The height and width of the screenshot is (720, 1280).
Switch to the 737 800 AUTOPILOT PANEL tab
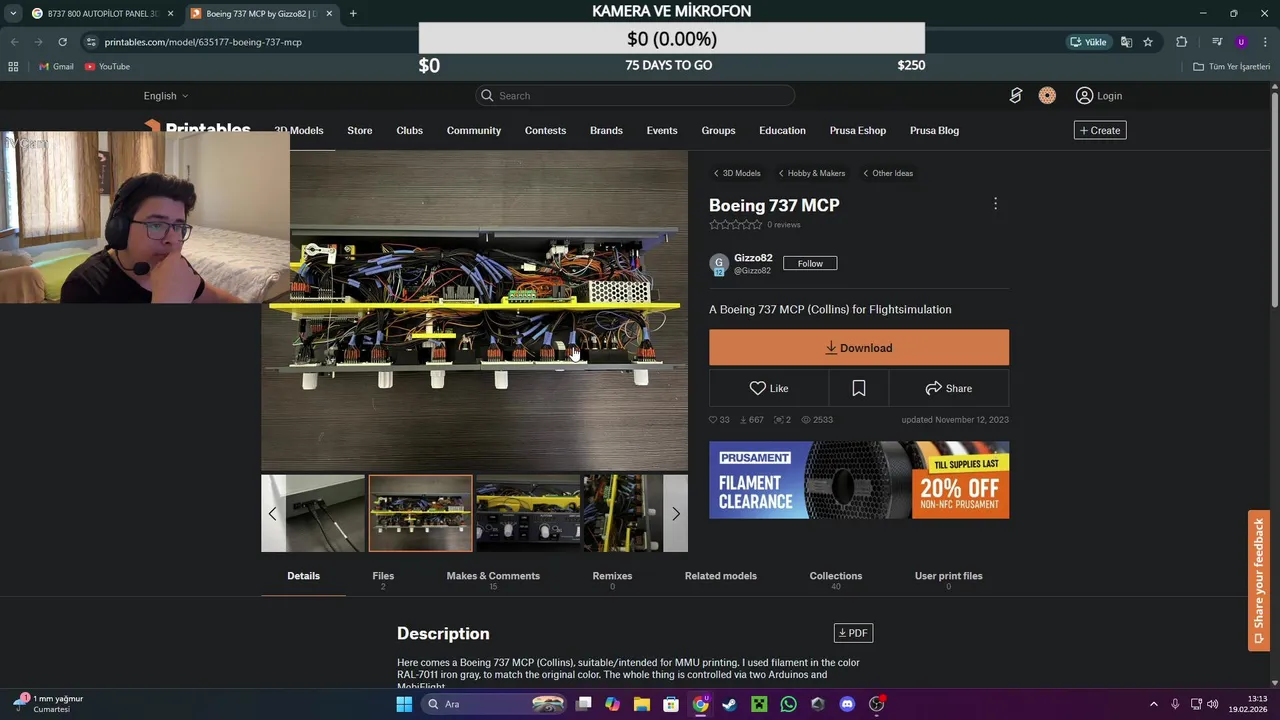[101, 14]
